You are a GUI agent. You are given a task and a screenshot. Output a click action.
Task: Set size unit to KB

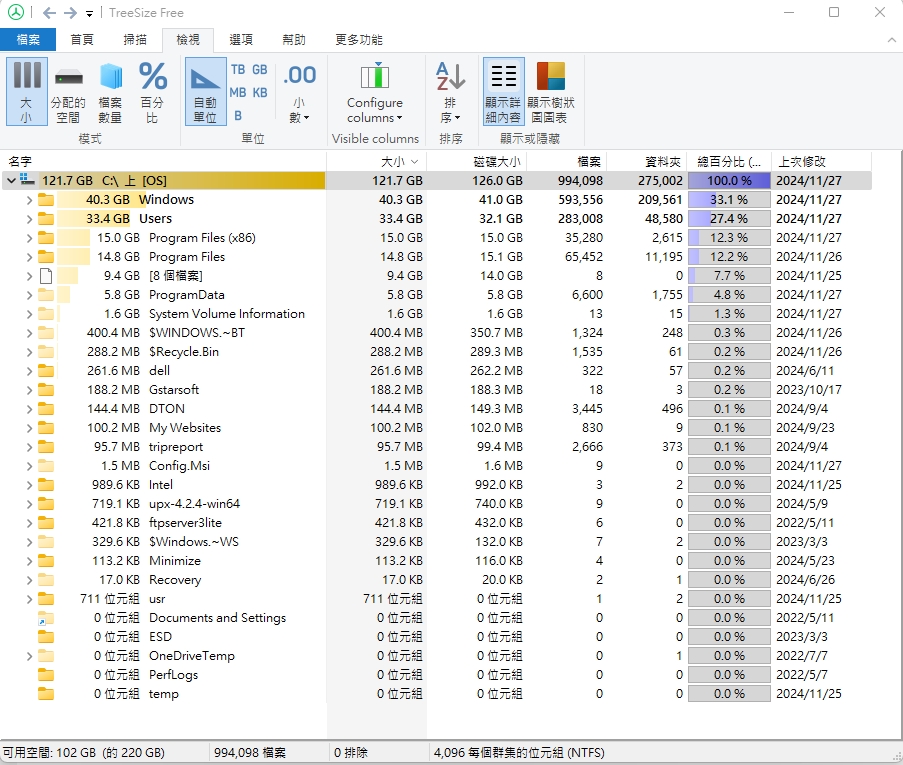(x=260, y=93)
